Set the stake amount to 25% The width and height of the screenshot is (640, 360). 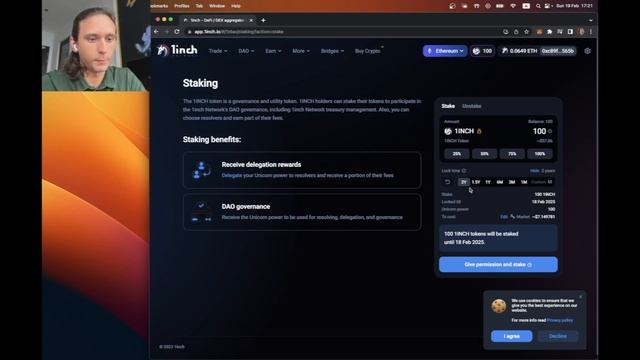pyautogui.click(x=457, y=154)
